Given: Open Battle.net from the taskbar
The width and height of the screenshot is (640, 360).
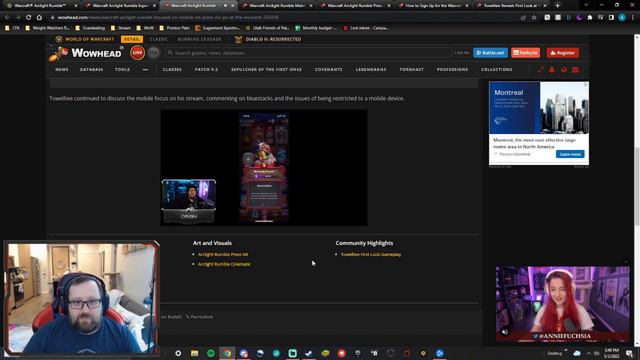Looking at the screenshot, I should [x=439, y=353].
